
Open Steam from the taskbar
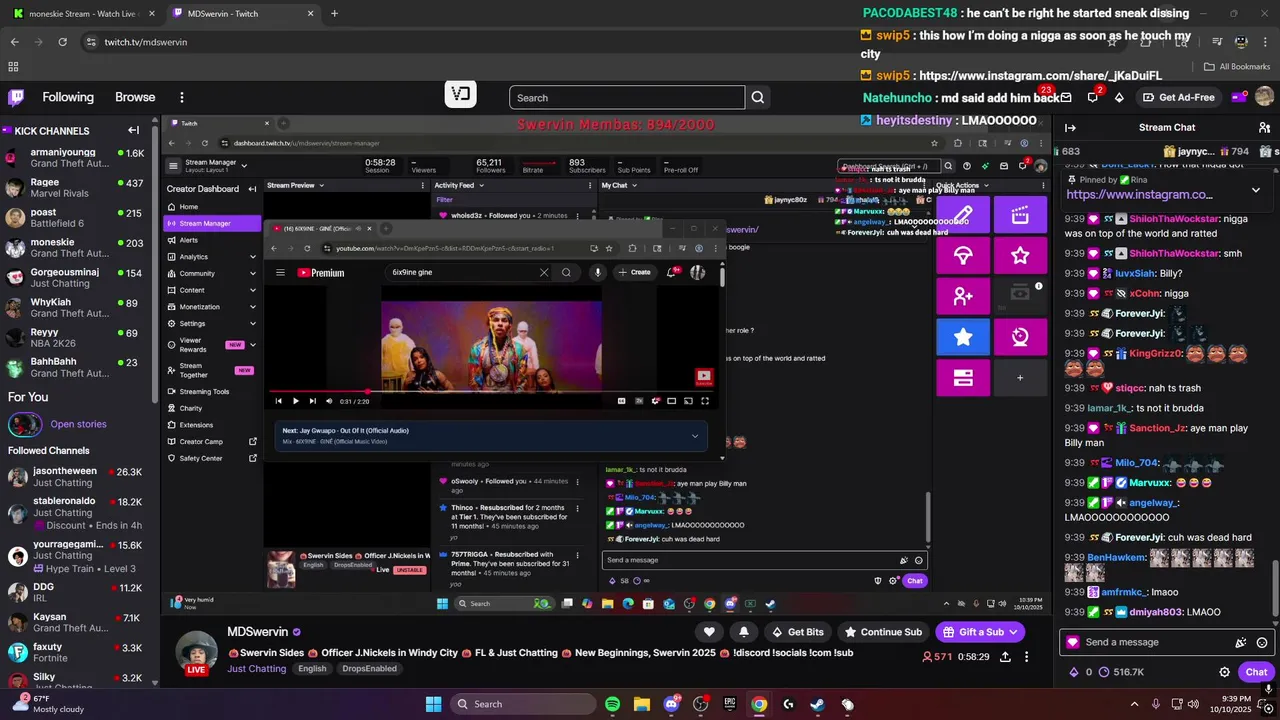(818, 704)
